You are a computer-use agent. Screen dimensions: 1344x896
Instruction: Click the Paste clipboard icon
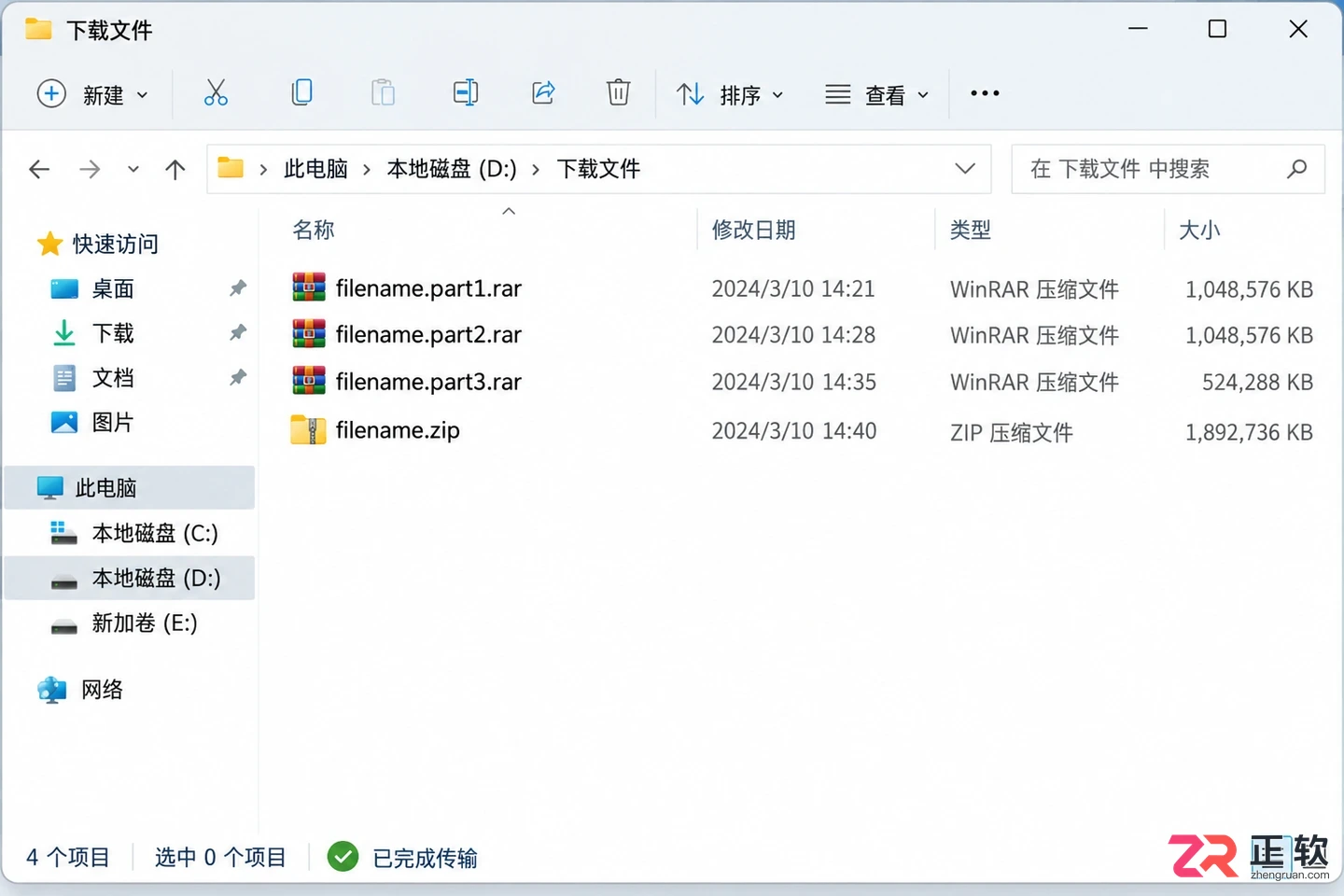(383, 92)
